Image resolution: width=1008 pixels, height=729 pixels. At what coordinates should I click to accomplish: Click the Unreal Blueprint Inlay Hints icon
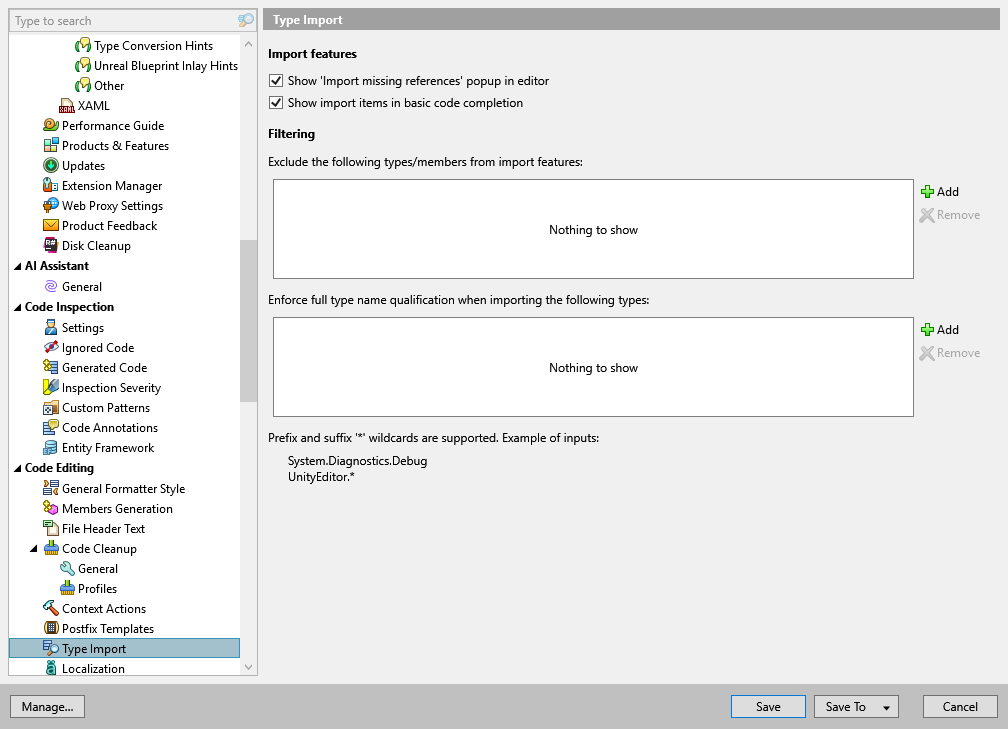(x=83, y=66)
